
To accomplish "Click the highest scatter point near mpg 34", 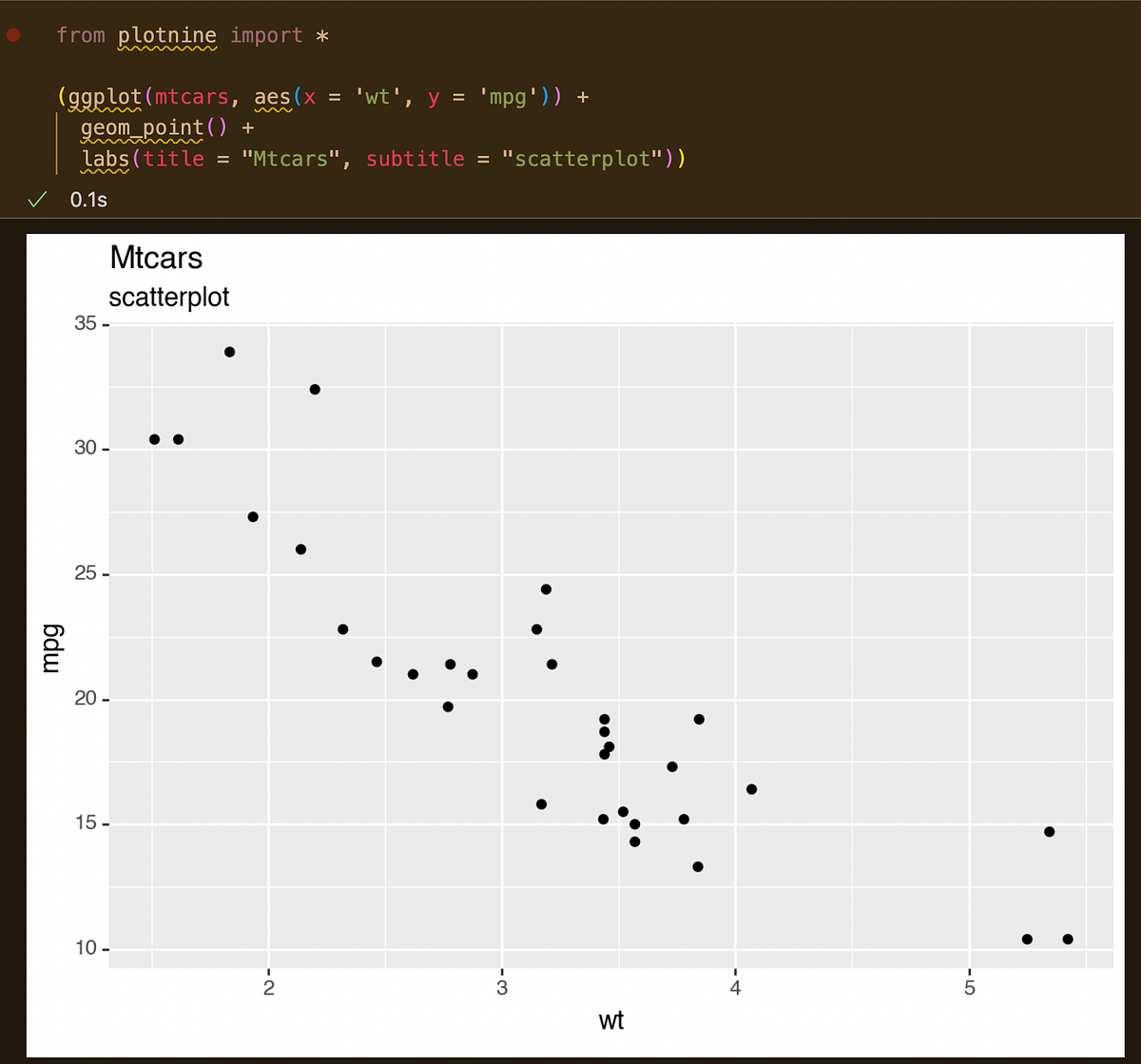I will click(229, 351).
